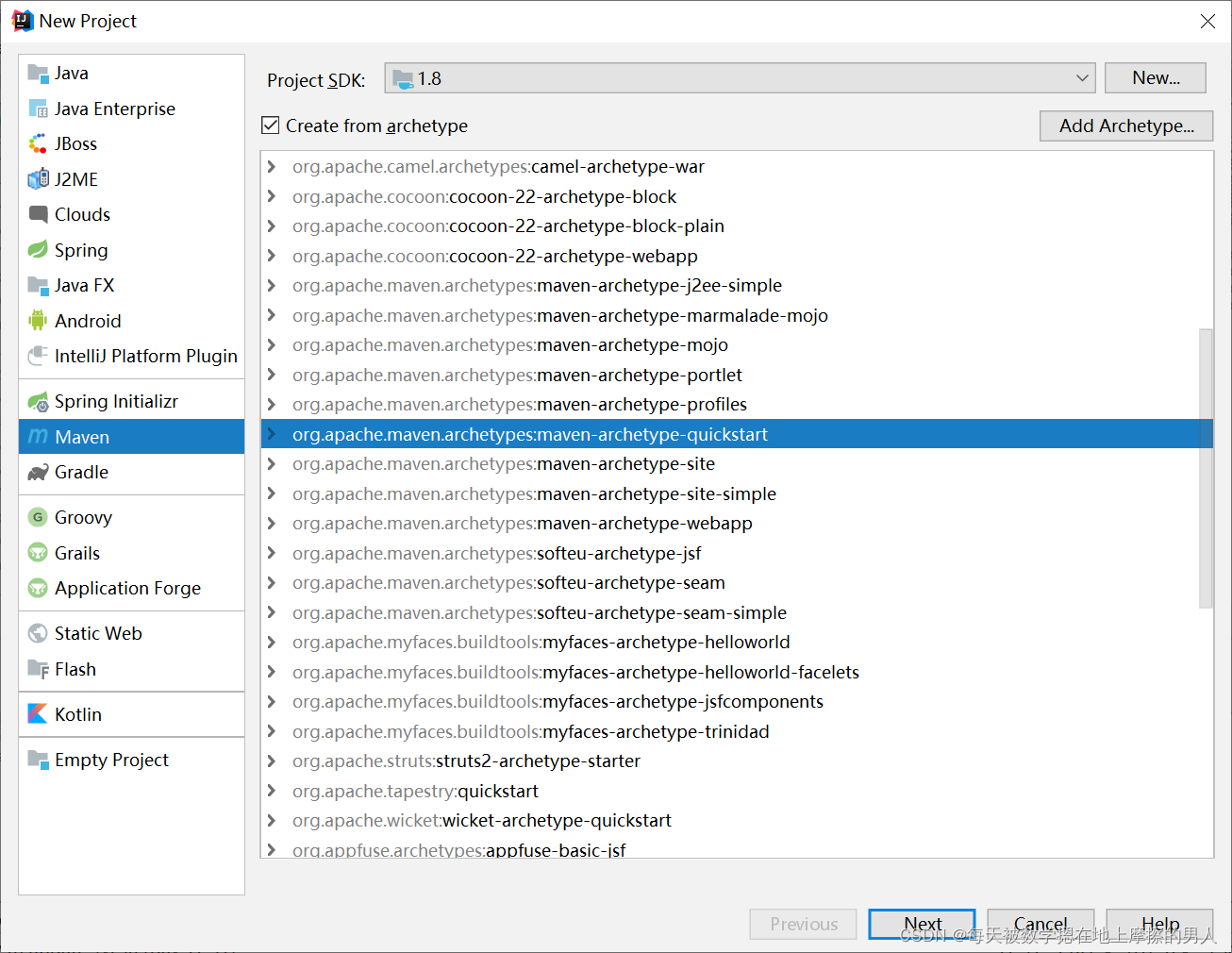
Task: Select Empty Project type label
Action: click(x=111, y=760)
